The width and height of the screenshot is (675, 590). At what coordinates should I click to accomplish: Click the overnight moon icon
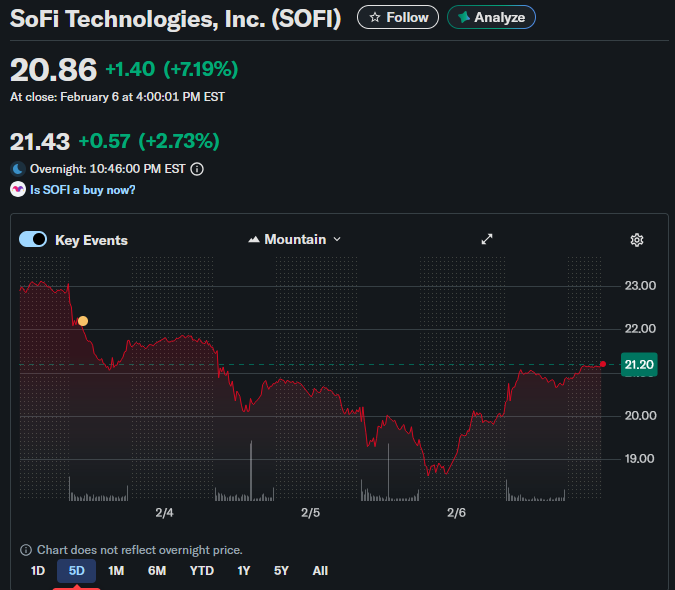18,169
